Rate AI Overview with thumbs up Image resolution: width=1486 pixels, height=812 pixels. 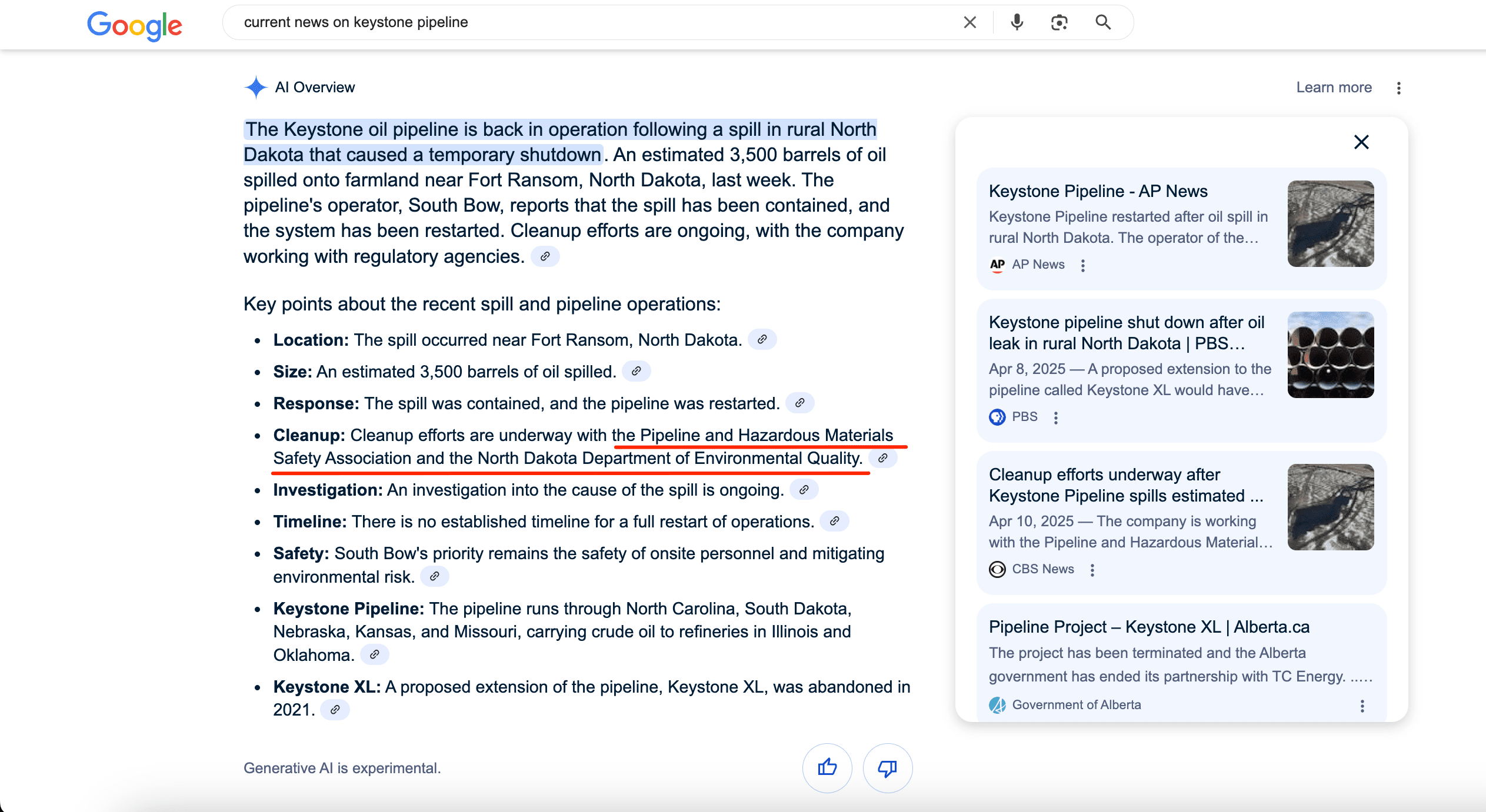click(x=827, y=767)
